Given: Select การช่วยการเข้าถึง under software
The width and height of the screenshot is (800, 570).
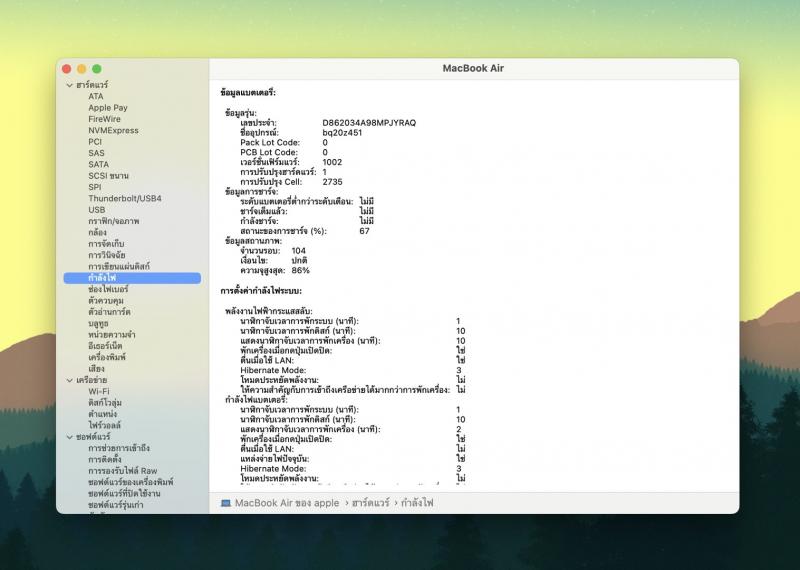Looking at the screenshot, I should 119,448.
